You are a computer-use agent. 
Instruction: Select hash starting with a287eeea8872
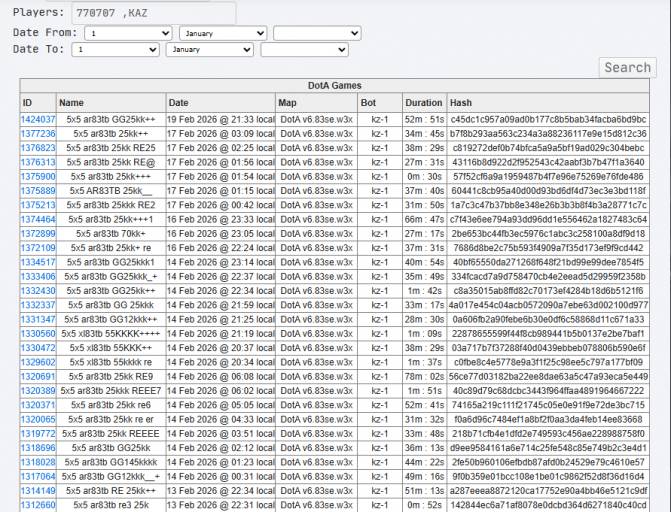[548, 491]
